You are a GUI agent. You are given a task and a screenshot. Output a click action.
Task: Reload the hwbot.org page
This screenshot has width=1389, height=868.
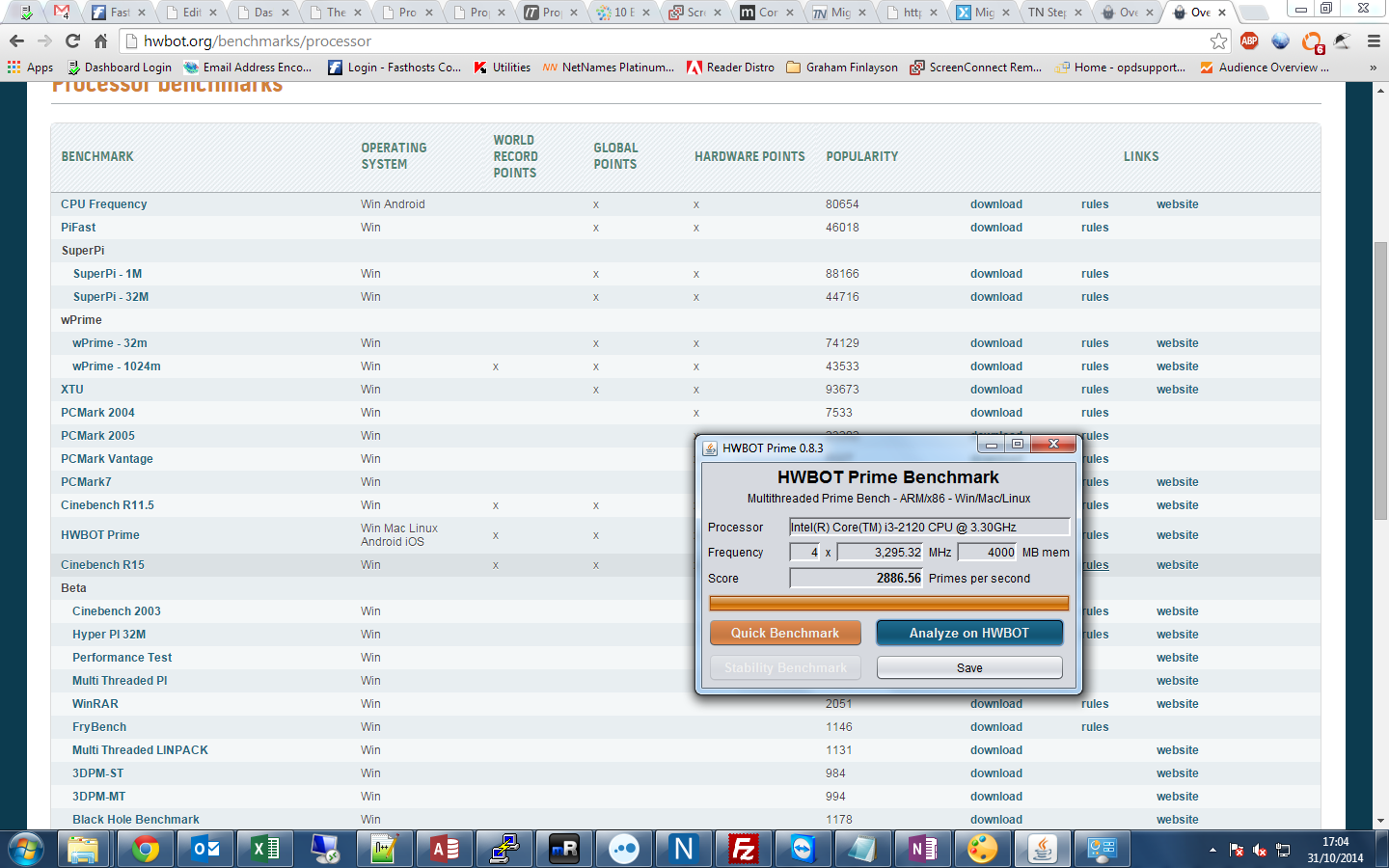point(72,41)
